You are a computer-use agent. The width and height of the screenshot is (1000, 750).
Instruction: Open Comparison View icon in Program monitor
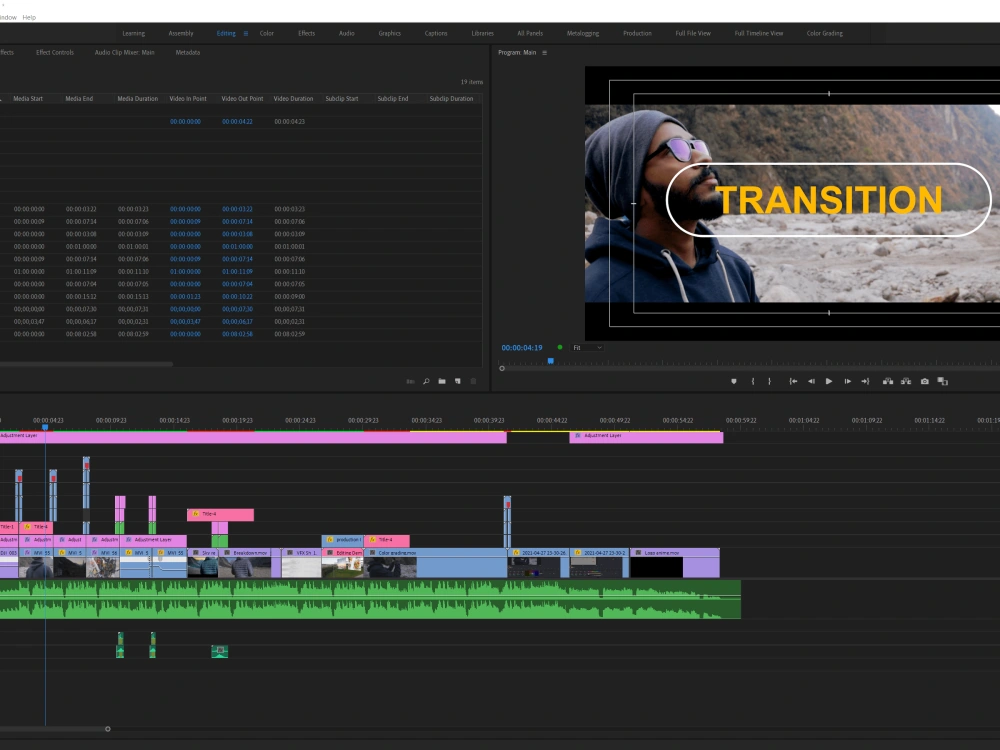pyautogui.click(x=943, y=381)
